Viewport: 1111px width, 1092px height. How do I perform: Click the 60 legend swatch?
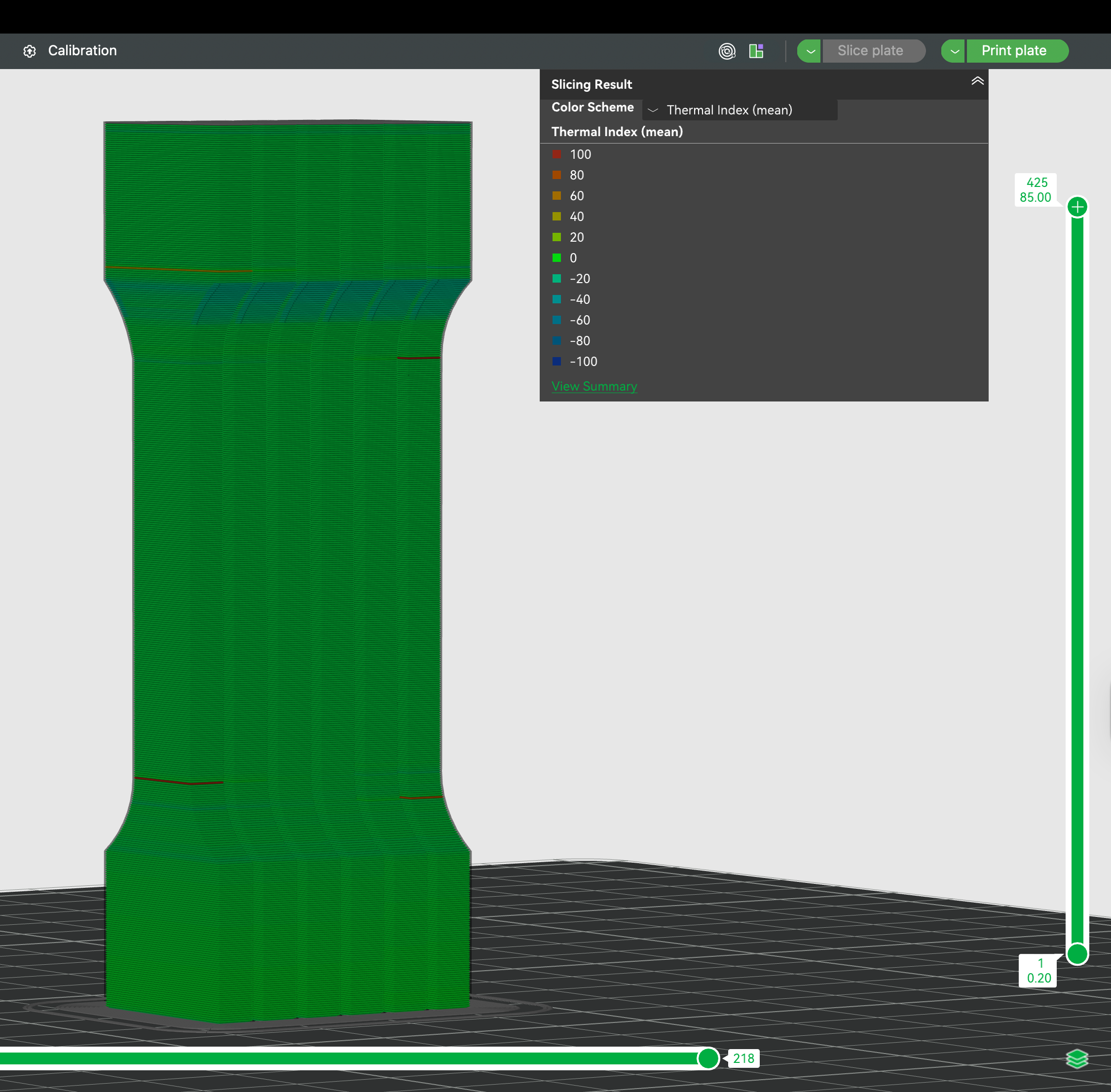point(556,196)
